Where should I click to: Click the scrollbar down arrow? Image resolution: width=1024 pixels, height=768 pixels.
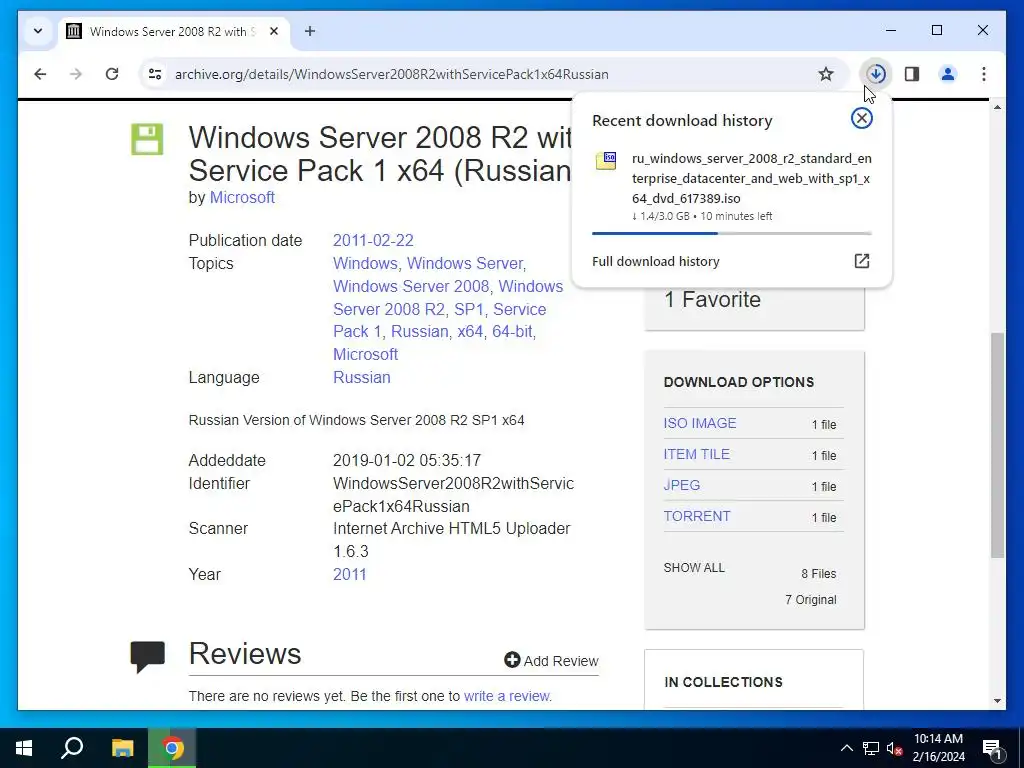[997, 701]
